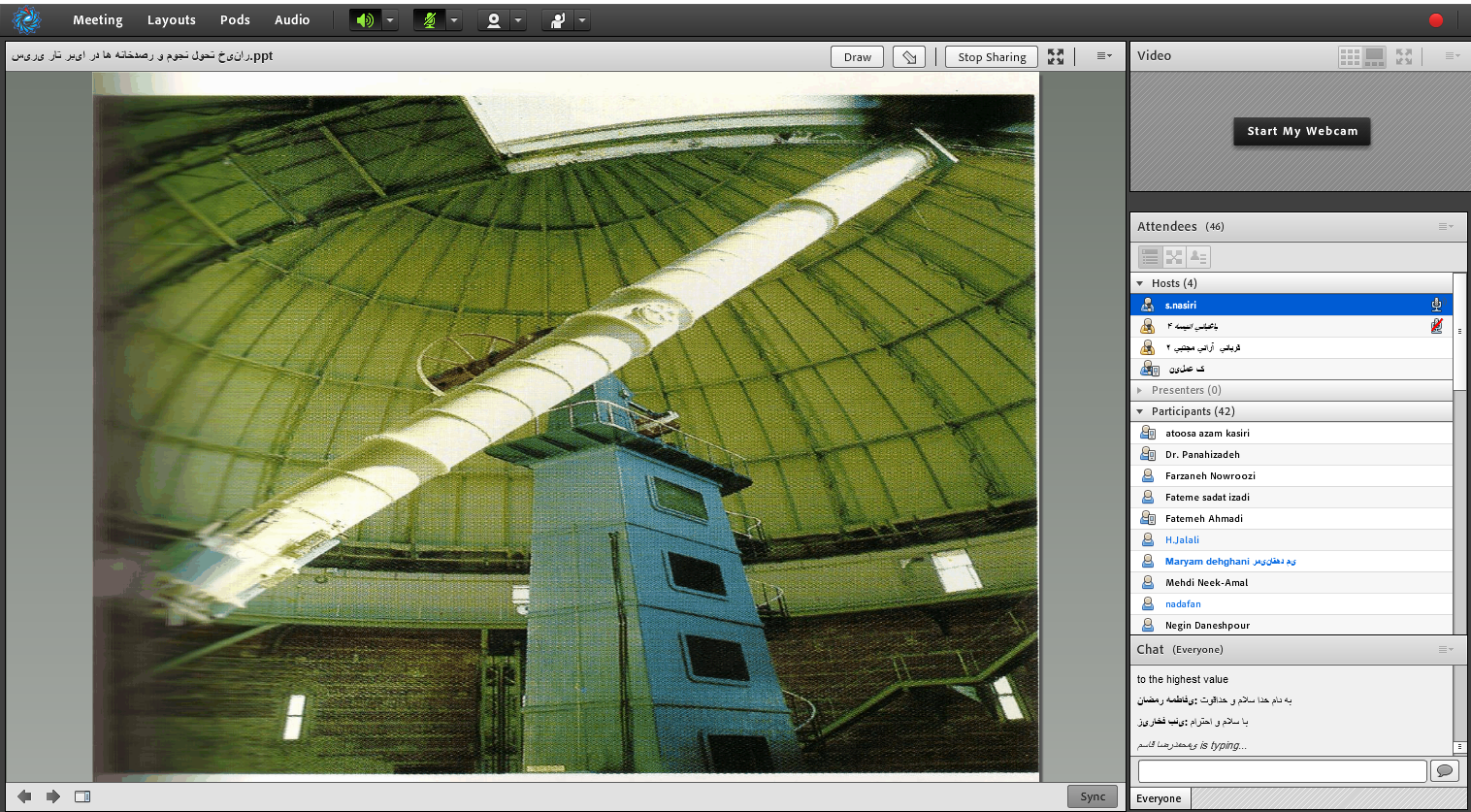Mute the meeting speaker audio
Viewport: 1471px width, 812px height.
(365, 20)
